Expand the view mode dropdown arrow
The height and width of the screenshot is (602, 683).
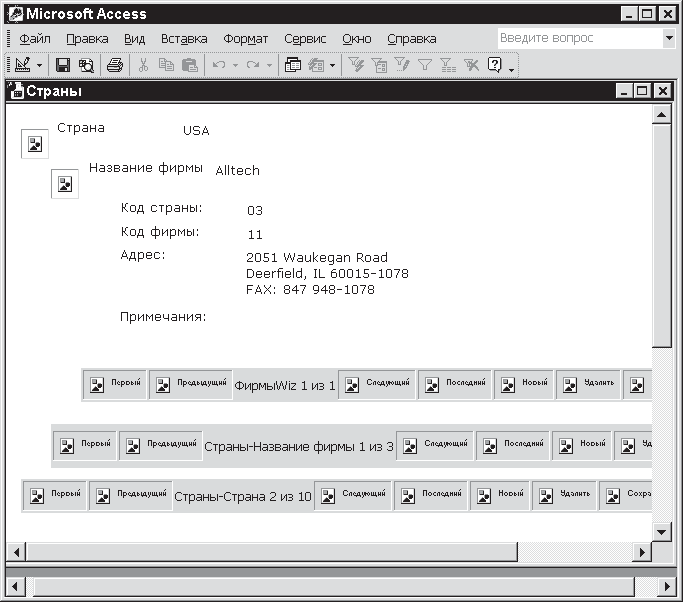point(39,65)
